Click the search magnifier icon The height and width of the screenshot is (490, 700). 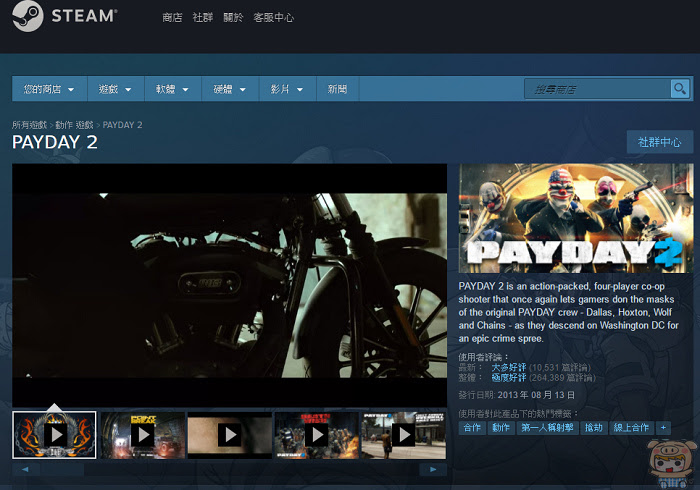tap(680, 89)
